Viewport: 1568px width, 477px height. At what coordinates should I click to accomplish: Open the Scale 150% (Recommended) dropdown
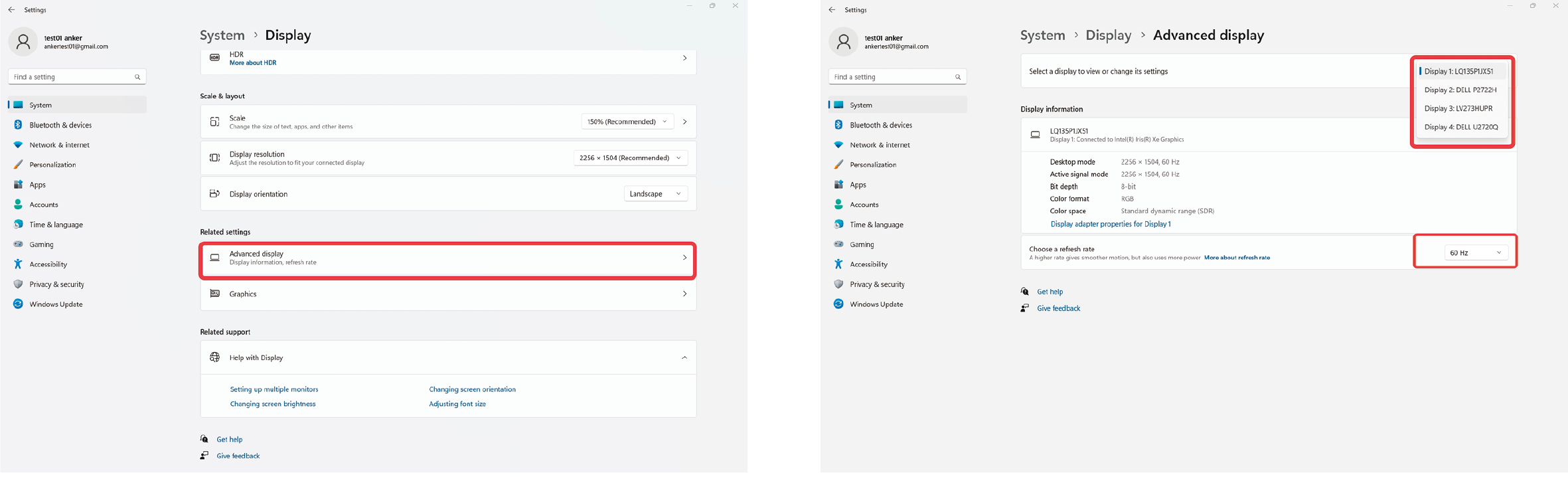pos(627,122)
